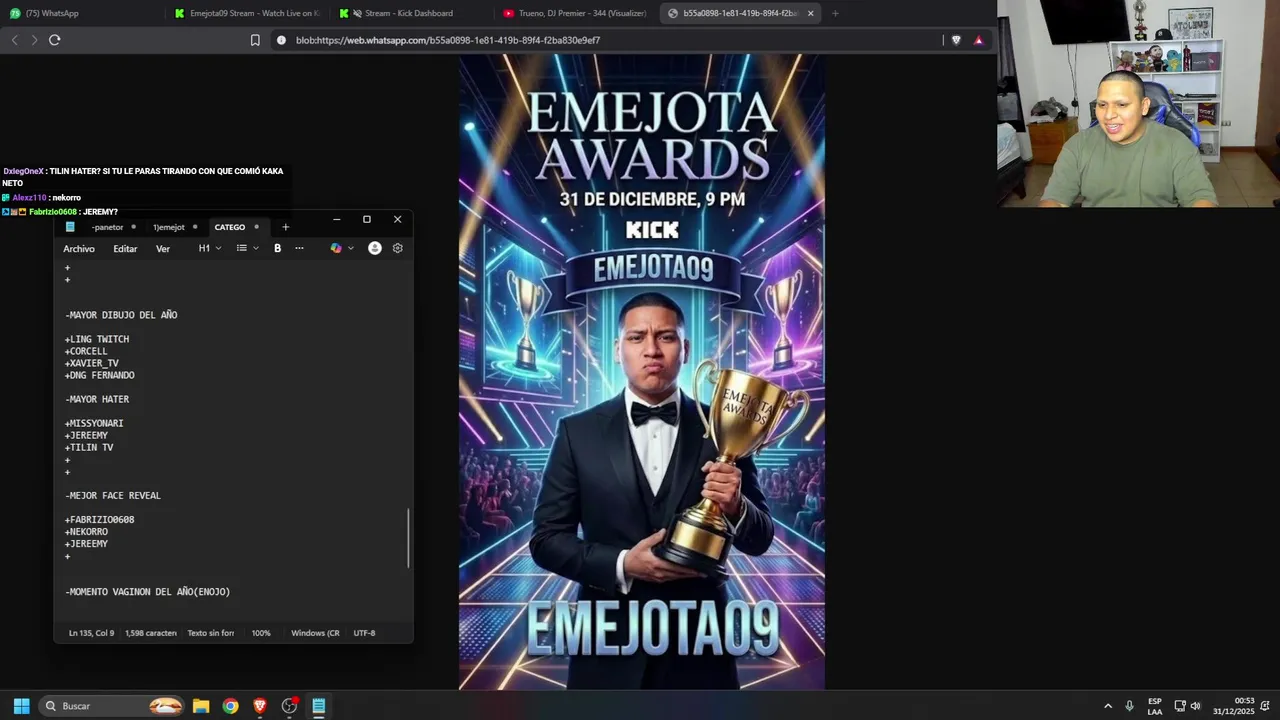Open Brave Rewards triangle icon

978,40
